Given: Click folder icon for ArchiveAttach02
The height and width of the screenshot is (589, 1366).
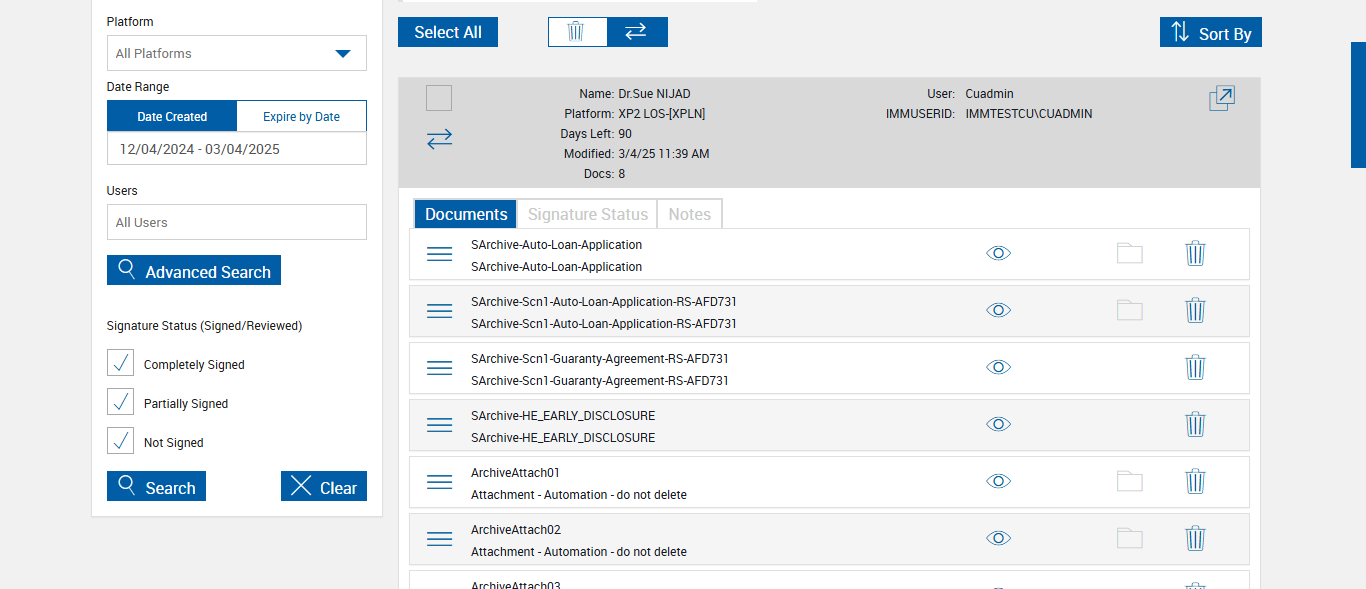Looking at the screenshot, I should [1130, 538].
